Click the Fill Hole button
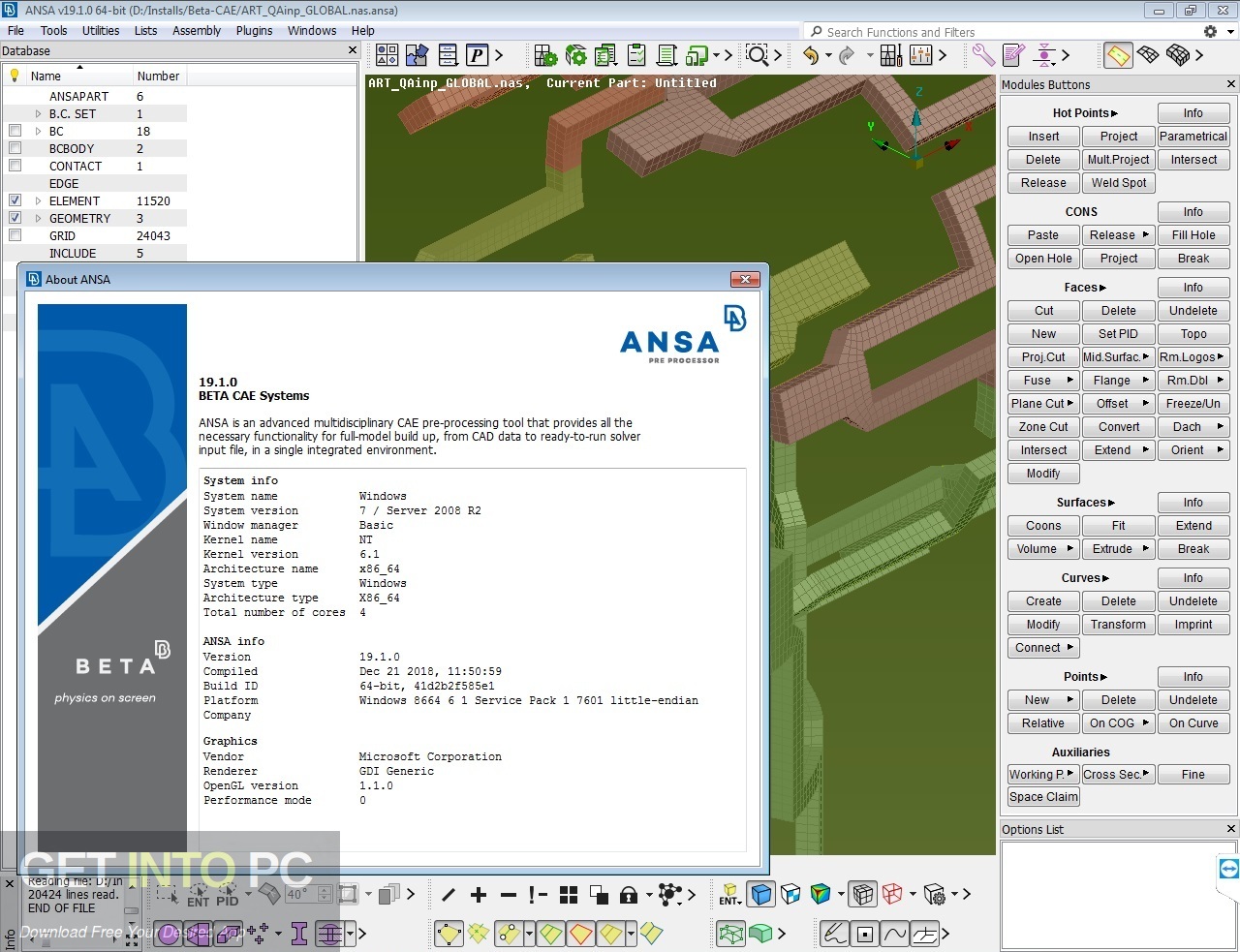This screenshot has width=1240, height=952. coord(1193,235)
